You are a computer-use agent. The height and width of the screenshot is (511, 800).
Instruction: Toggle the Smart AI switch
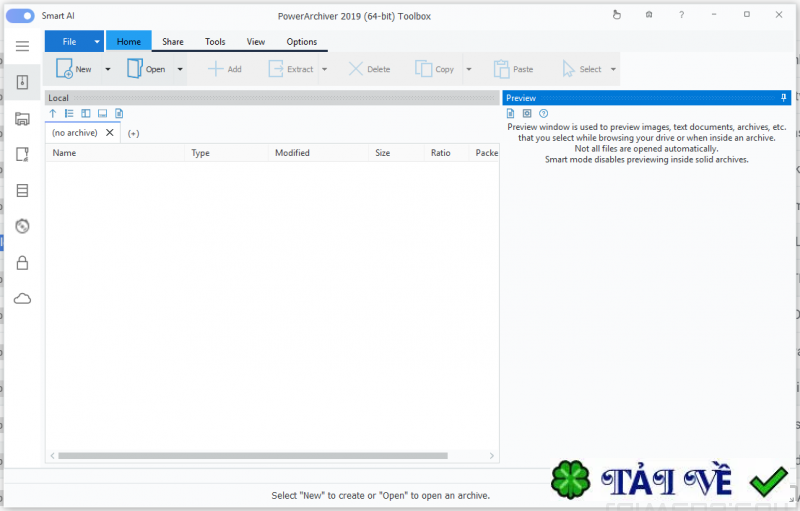tap(20, 16)
